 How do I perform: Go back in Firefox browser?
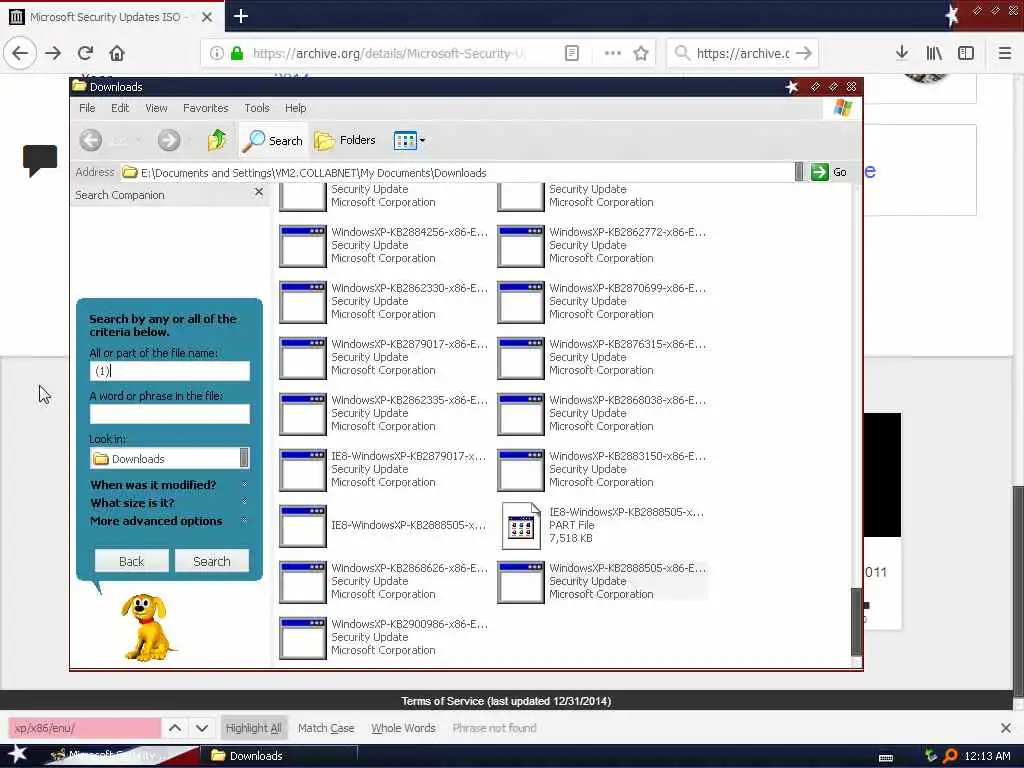point(20,53)
